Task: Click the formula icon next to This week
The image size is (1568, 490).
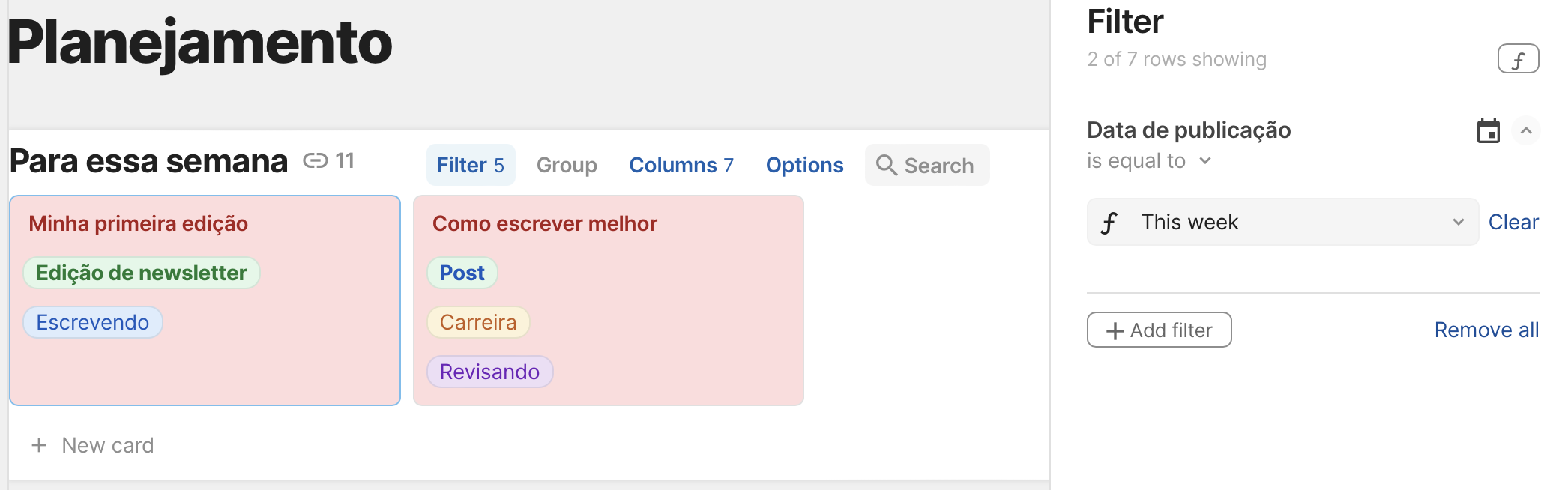Action: click(x=1109, y=223)
